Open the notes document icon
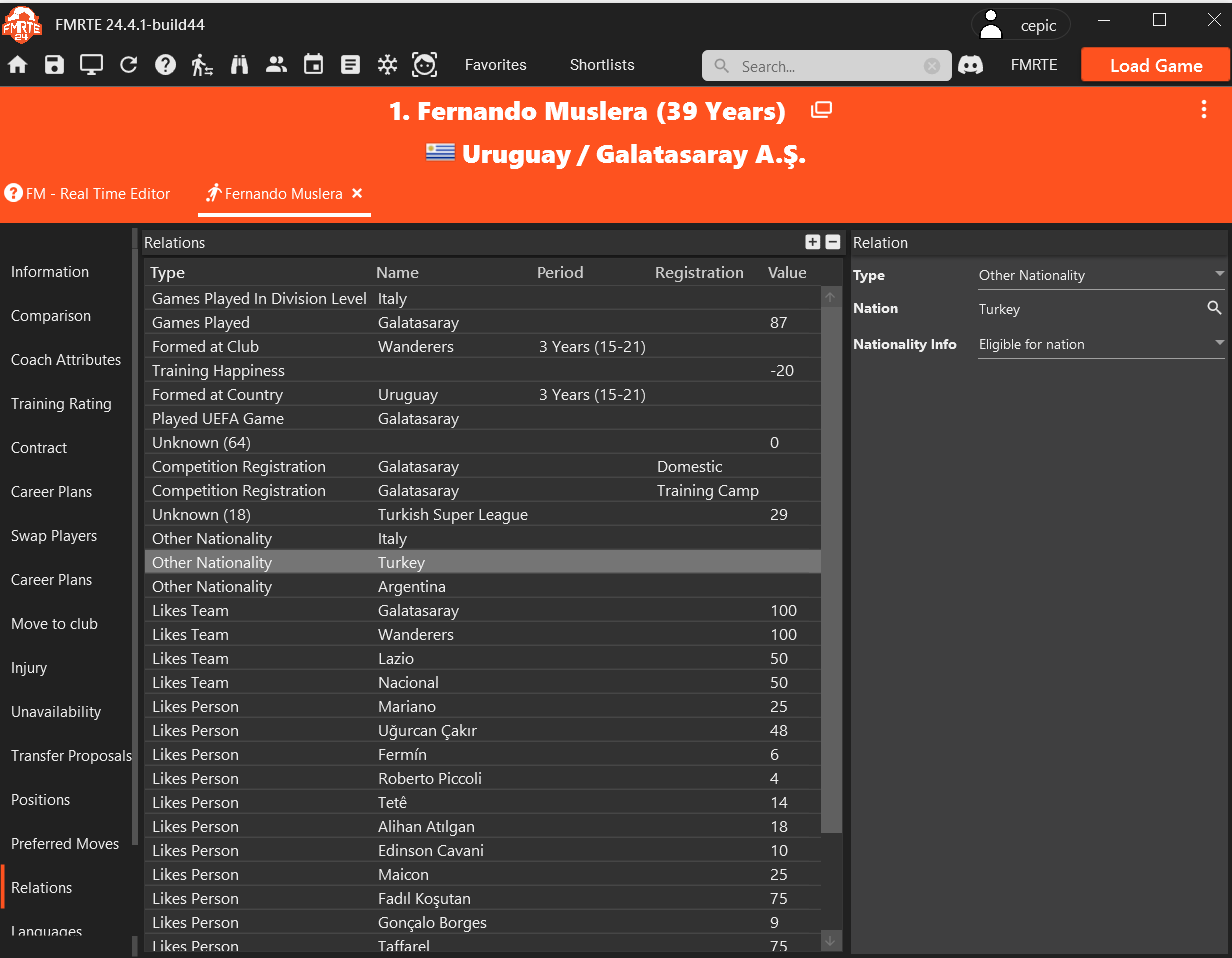This screenshot has height=958, width=1232. click(350, 65)
